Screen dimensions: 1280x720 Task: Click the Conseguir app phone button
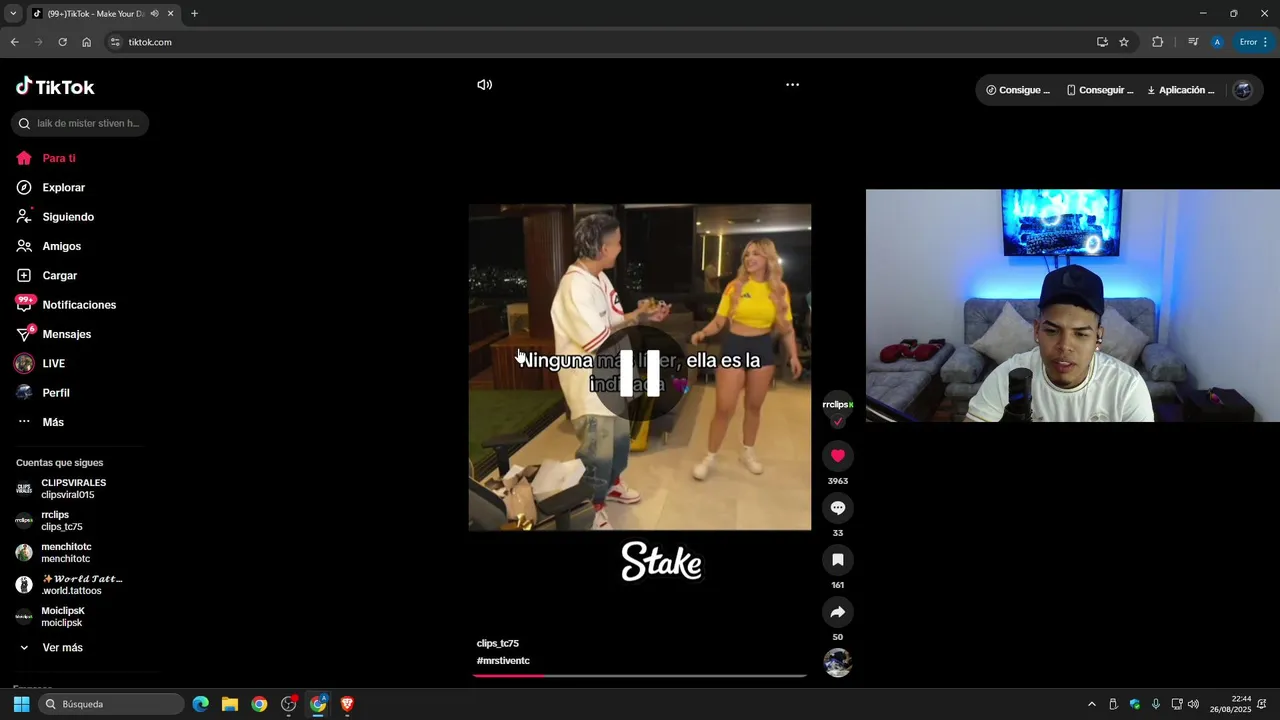1100,90
